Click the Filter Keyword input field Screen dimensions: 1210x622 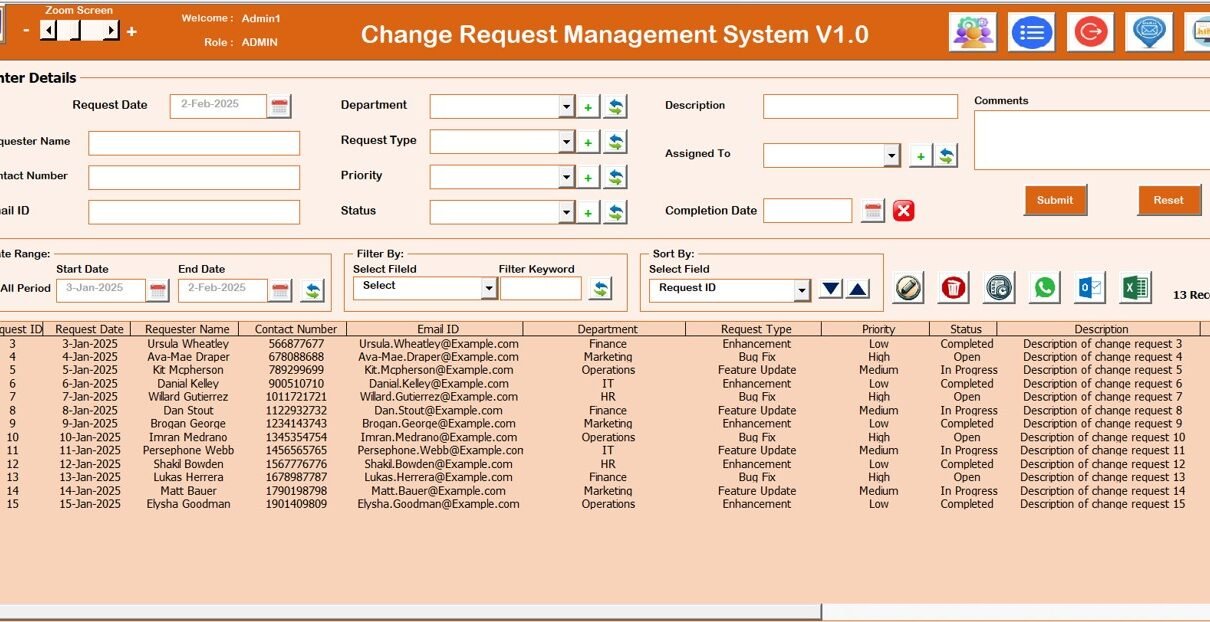tap(540, 289)
